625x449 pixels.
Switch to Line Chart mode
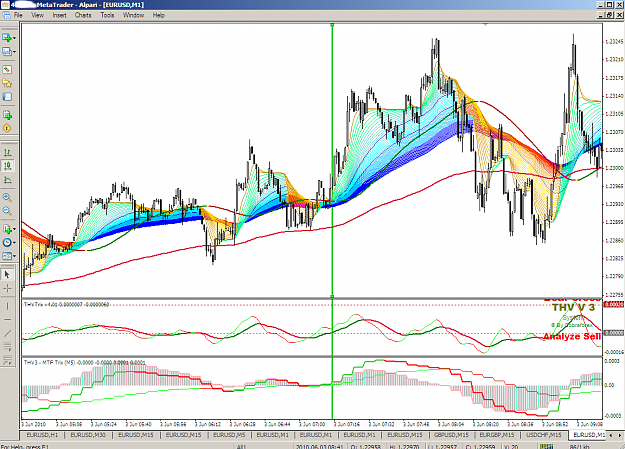(7, 180)
